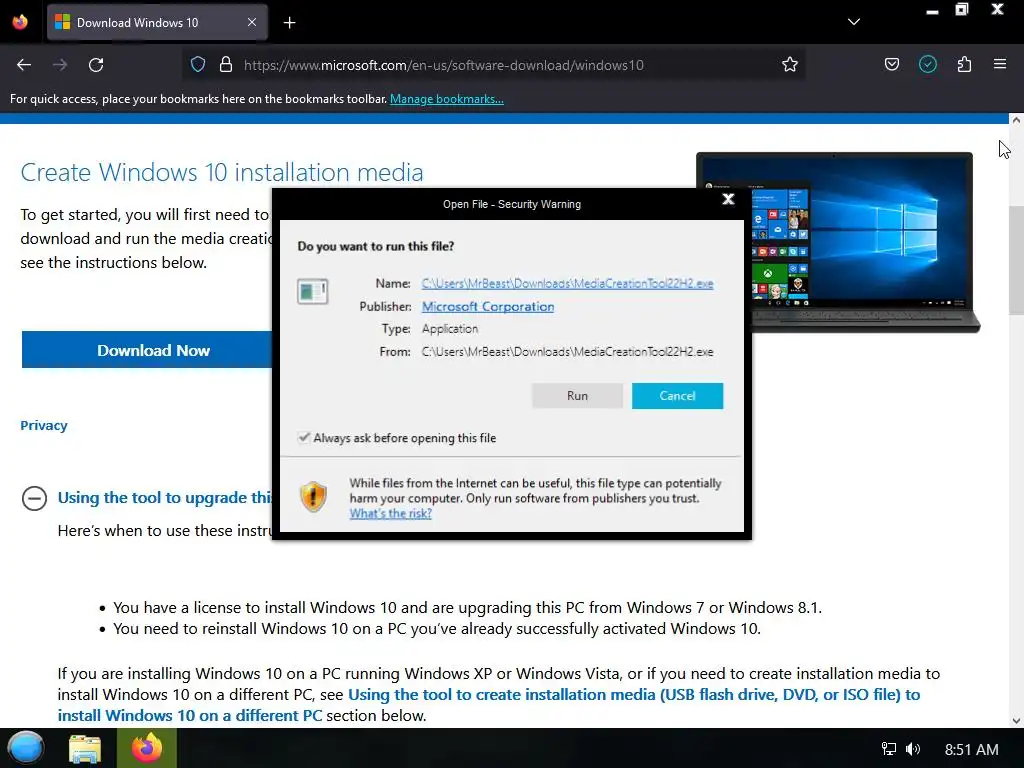Open the tracking protection shield icon
The height and width of the screenshot is (768, 1024).
[198, 65]
